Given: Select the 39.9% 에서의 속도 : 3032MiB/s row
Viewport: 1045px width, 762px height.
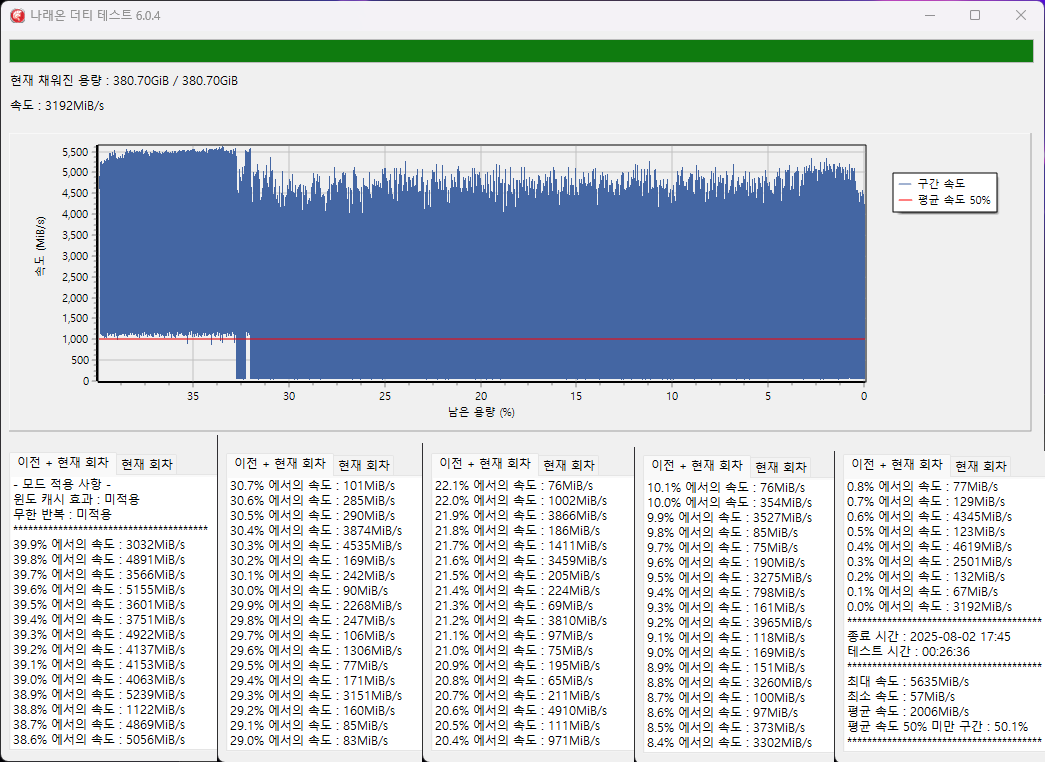Looking at the screenshot, I should point(99,545).
